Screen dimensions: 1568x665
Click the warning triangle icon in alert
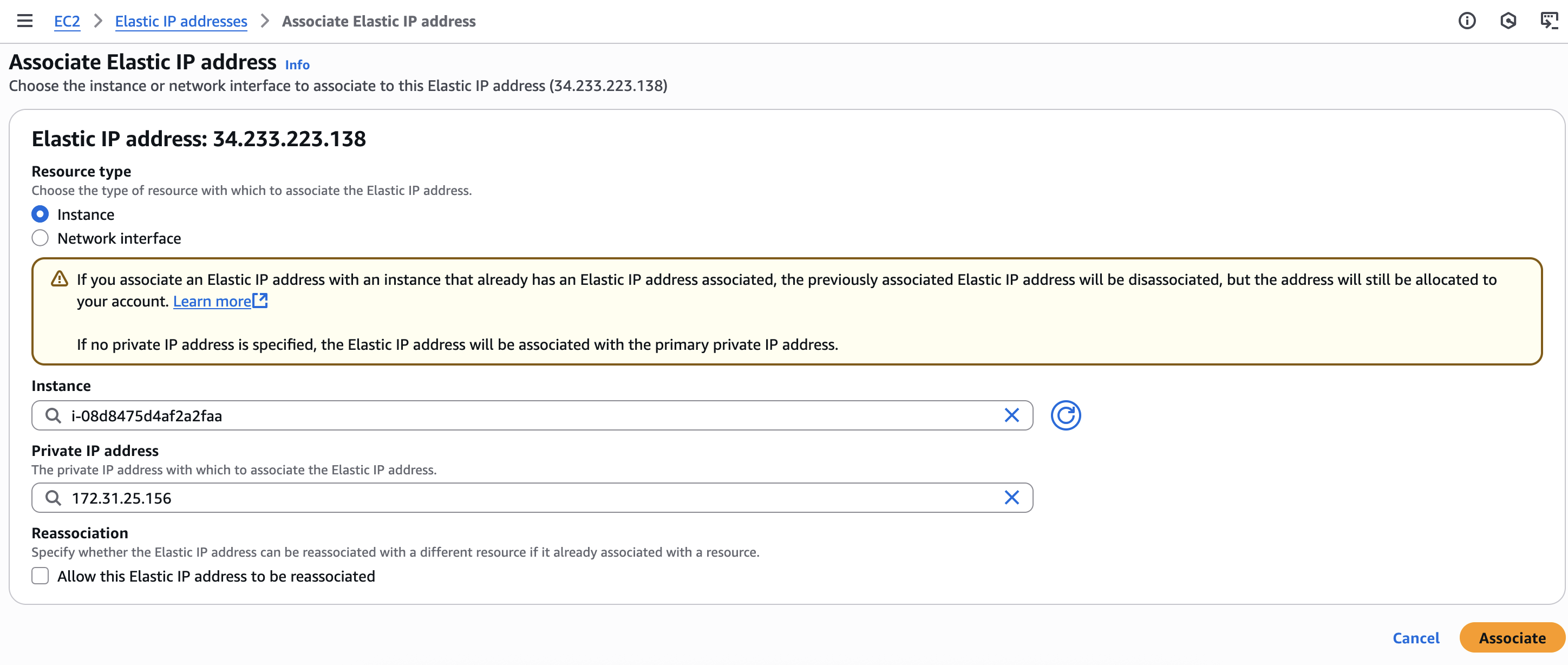click(59, 279)
